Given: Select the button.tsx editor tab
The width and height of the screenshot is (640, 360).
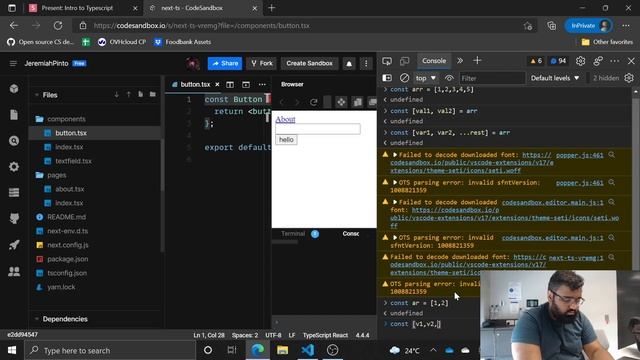Looking at the screenshot, I should click(x=195, y=84).
